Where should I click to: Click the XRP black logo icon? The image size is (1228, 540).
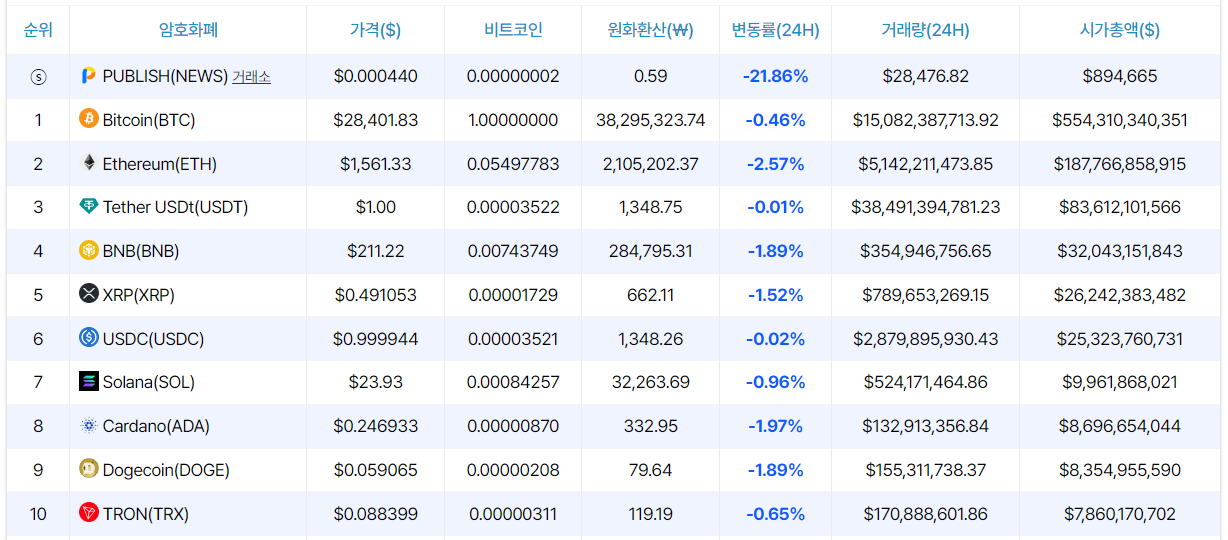[89, 294]
